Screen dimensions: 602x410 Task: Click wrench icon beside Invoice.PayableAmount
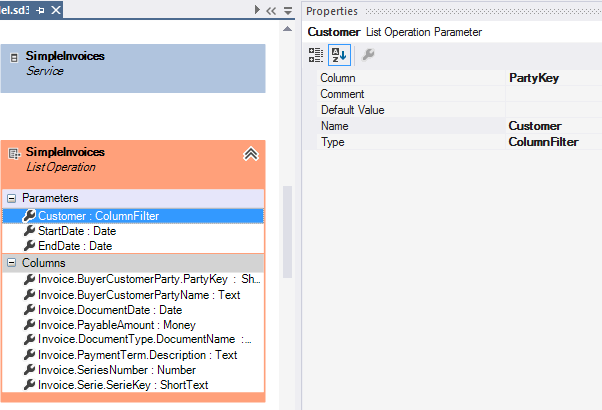30,324
